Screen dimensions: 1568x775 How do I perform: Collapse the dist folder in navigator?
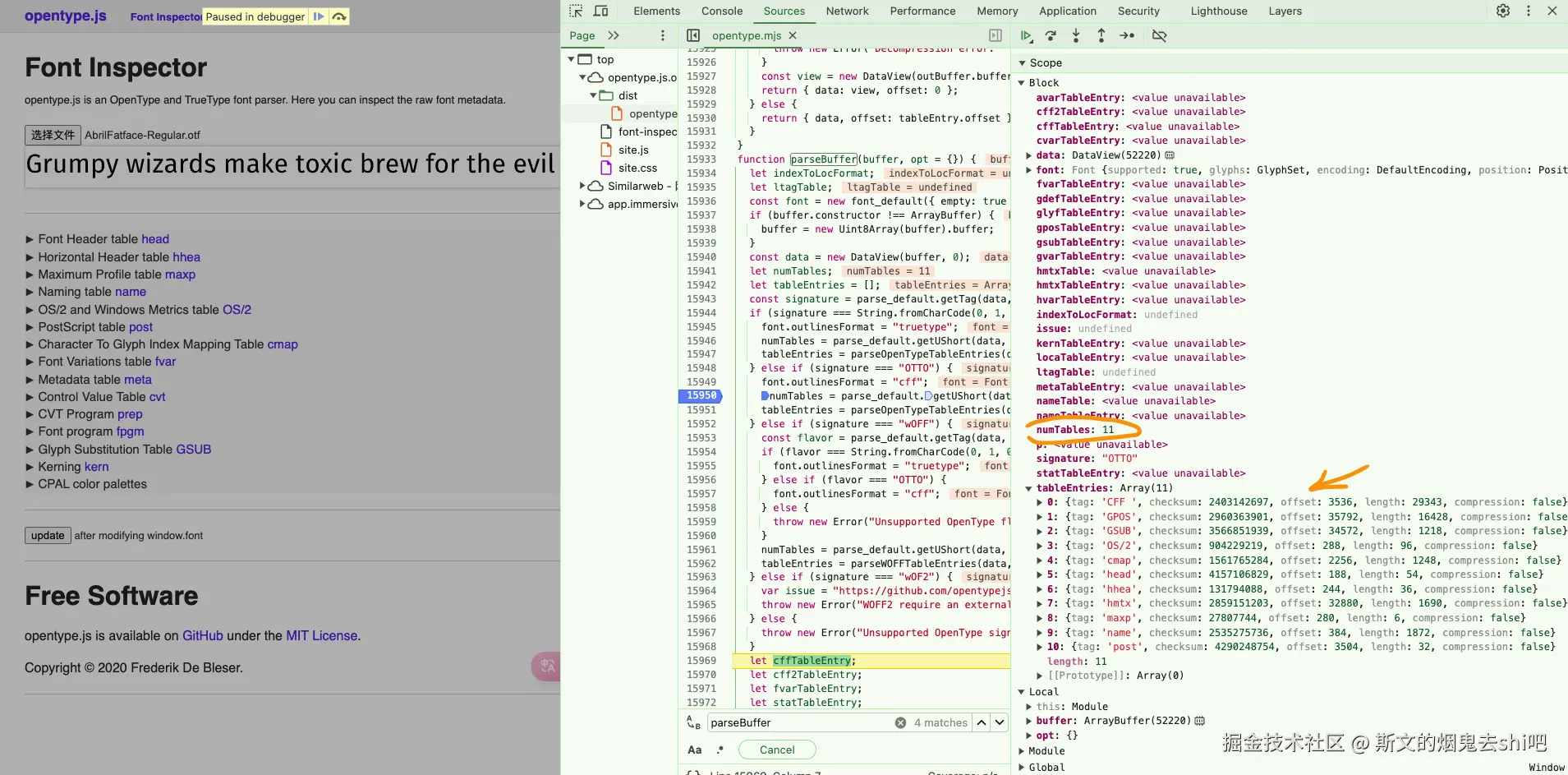[593, 95]
